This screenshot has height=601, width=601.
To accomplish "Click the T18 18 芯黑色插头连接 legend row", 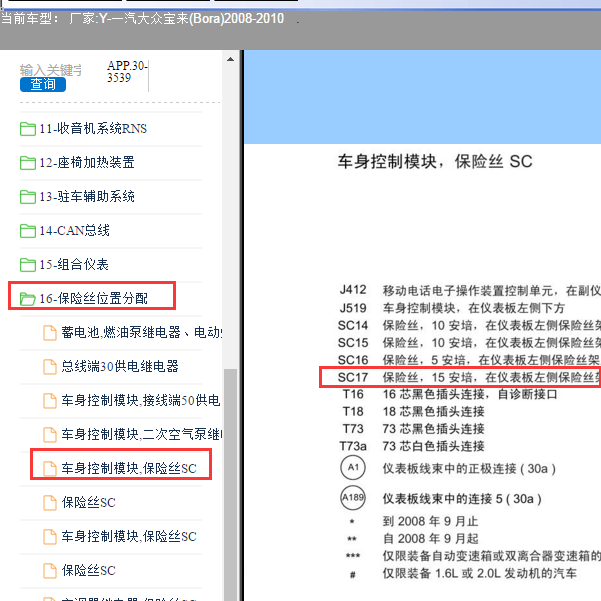I will 414,412.
